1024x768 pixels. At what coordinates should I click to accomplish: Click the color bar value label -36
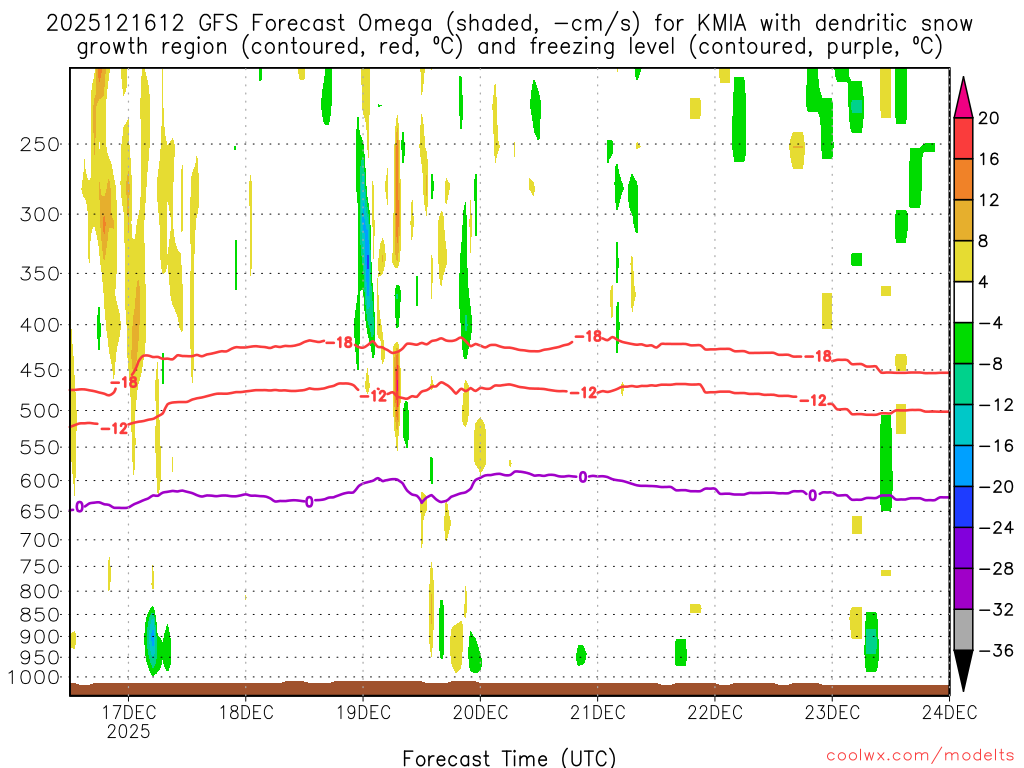996,650
